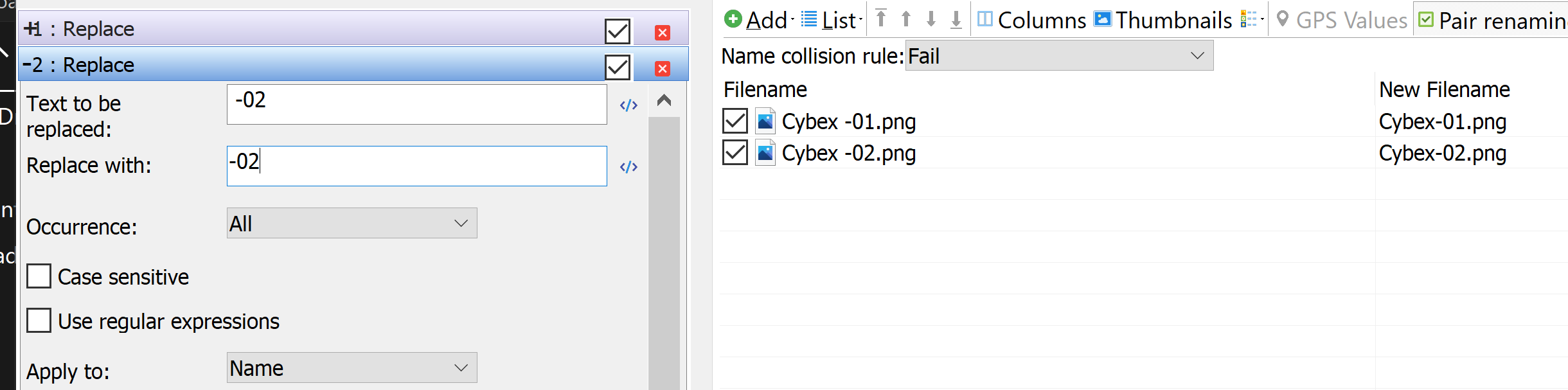This screenshot has height=390, width=1568.
Task: Move selected file to top of list
Action: (881, 19)
